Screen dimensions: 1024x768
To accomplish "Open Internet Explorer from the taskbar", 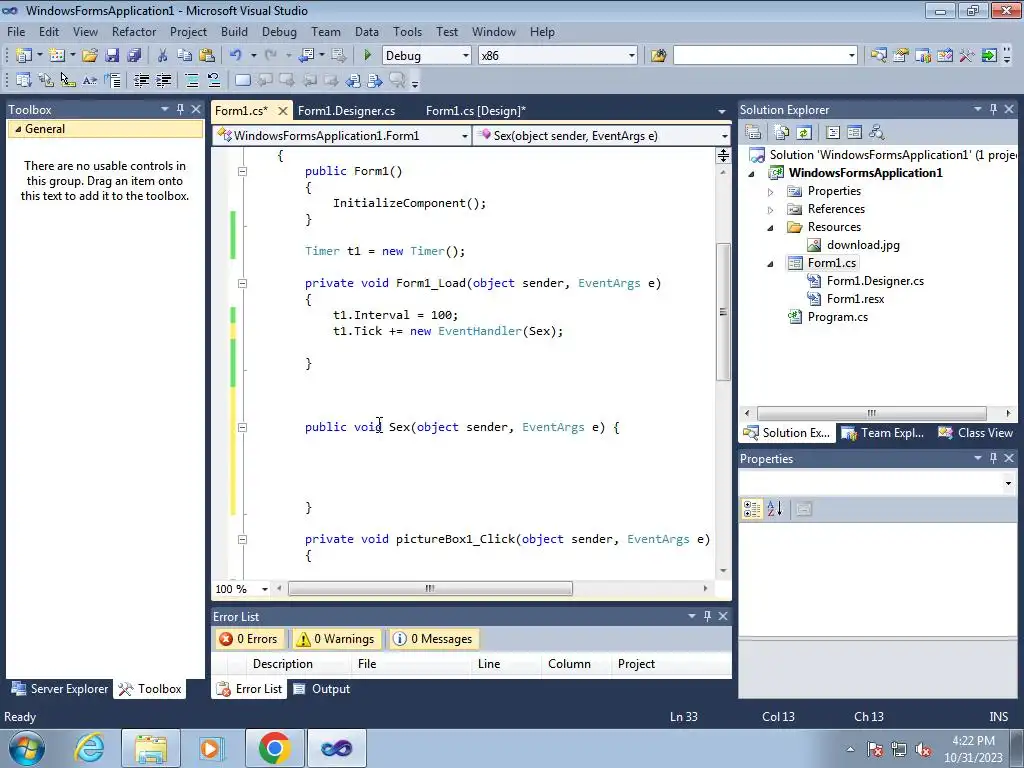I will tap(89, 748).
